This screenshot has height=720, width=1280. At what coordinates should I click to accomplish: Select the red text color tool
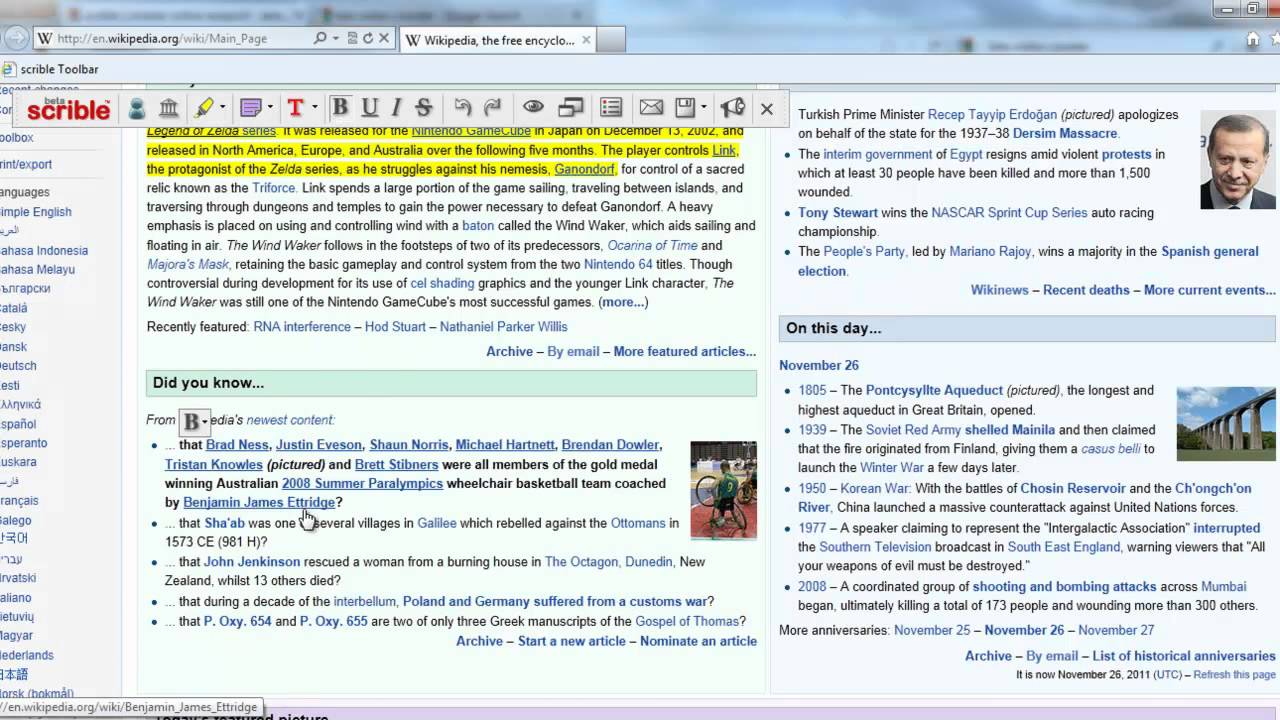click(295, 108)
